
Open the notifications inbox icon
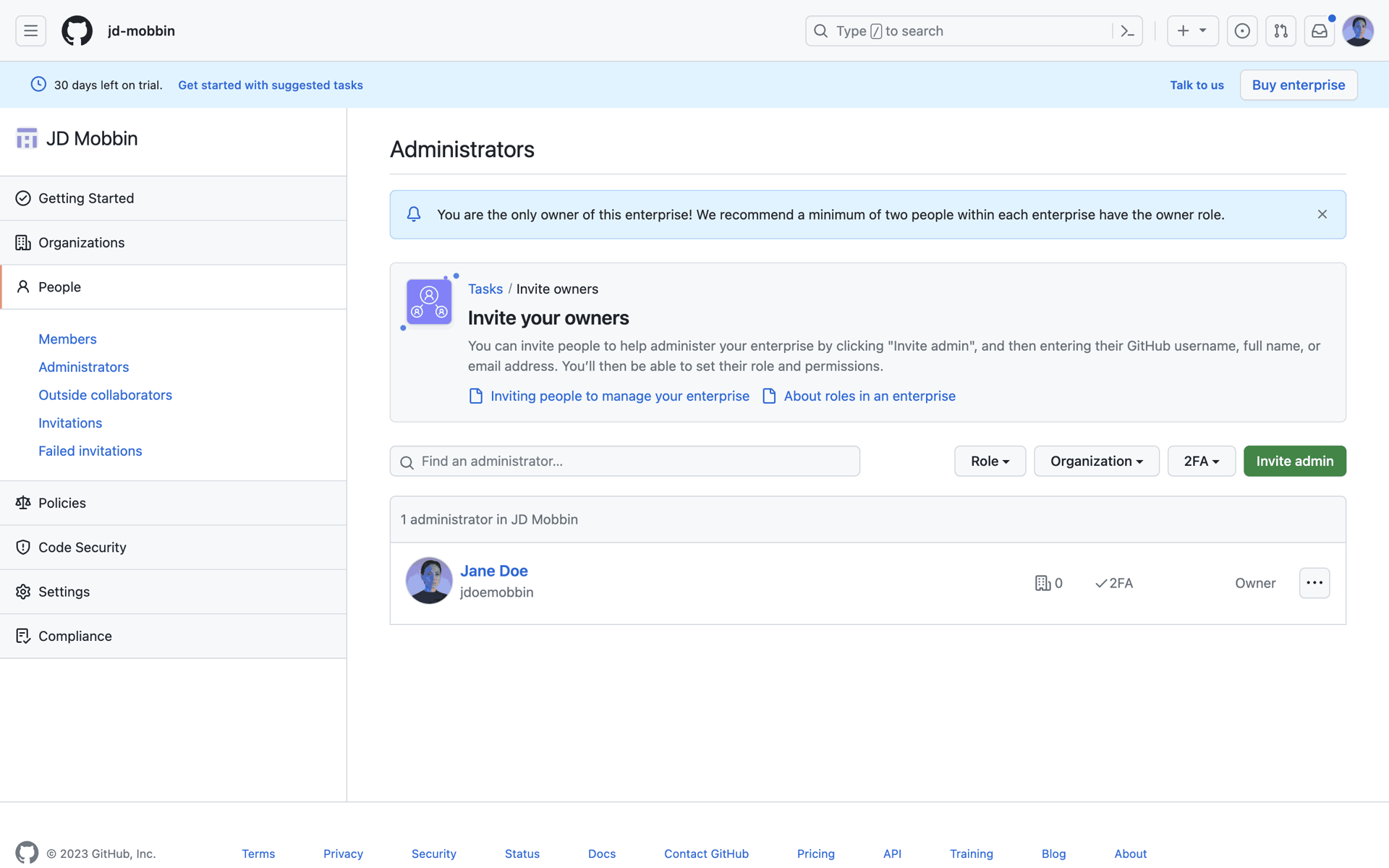click(x=1320, y=31)
